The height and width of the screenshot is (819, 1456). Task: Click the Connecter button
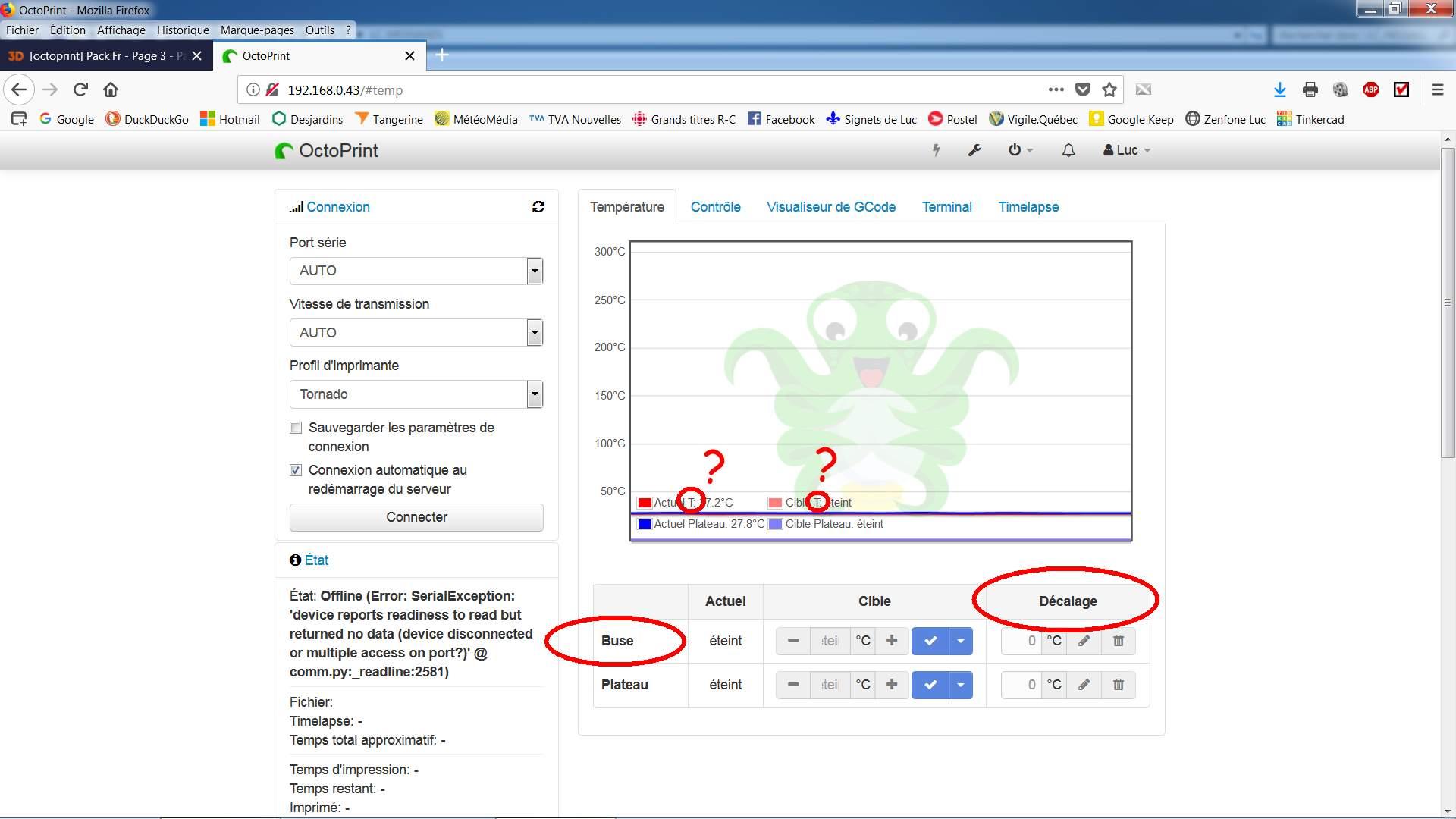[x=416, y=517]
